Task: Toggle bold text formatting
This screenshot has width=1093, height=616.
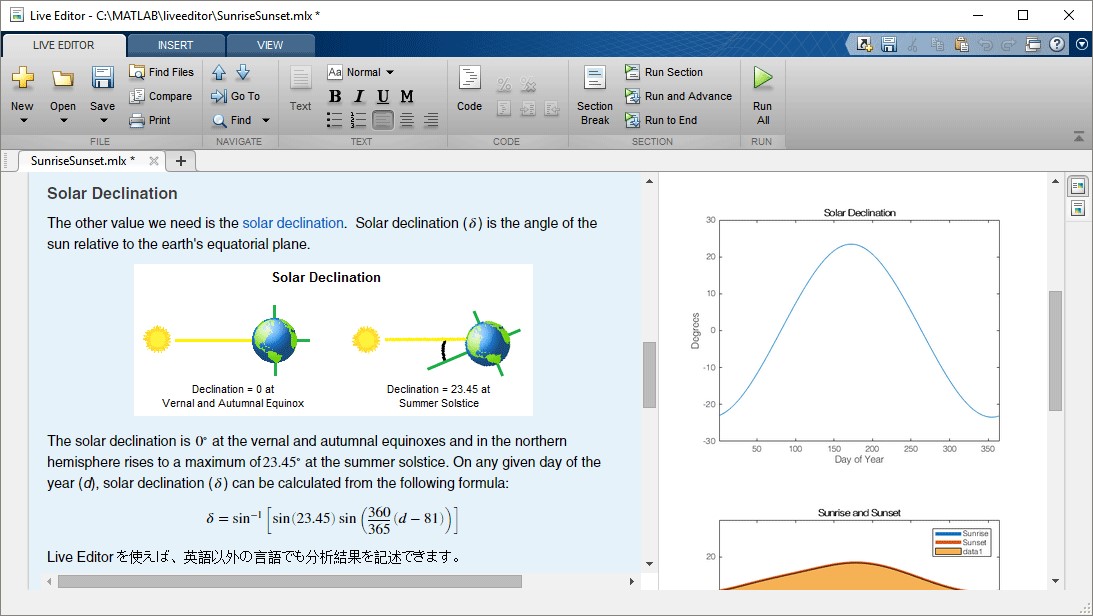Action: point(335,96)
